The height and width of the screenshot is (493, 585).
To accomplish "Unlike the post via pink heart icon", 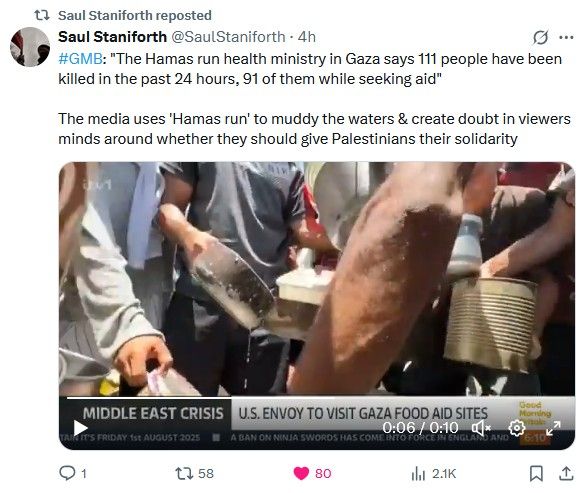I will [x=301, y=473].
